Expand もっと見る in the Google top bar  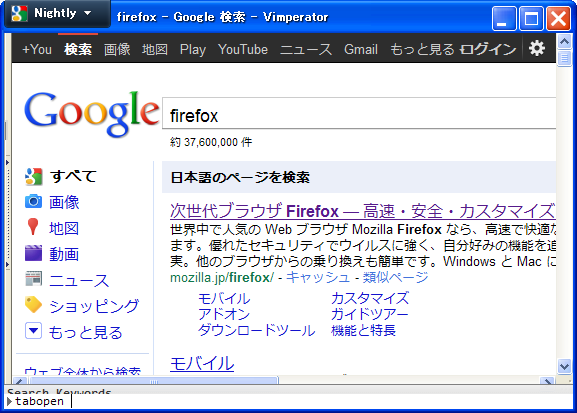coord(422,49)
